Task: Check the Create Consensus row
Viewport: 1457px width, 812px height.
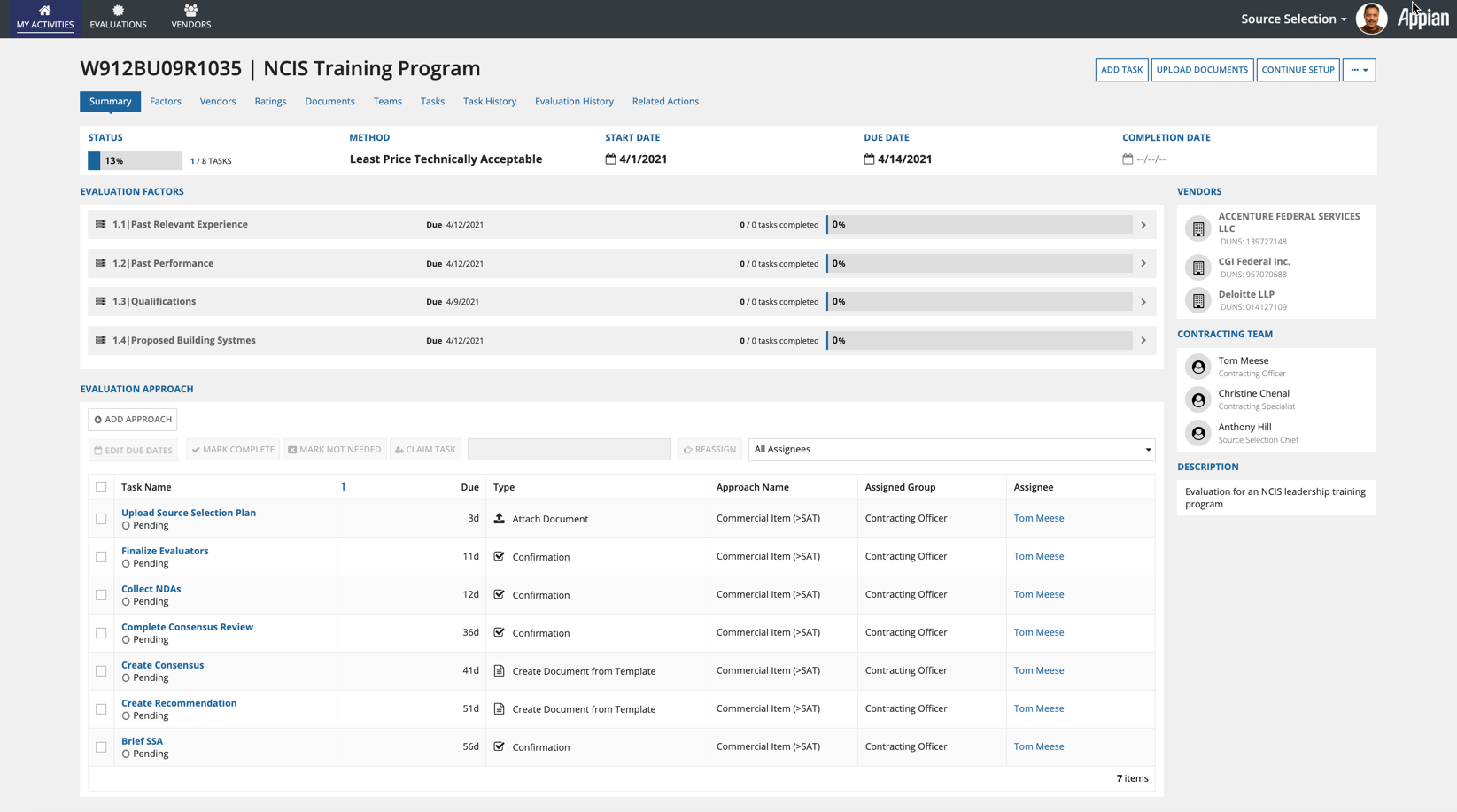Action: [x=101, y=671]
